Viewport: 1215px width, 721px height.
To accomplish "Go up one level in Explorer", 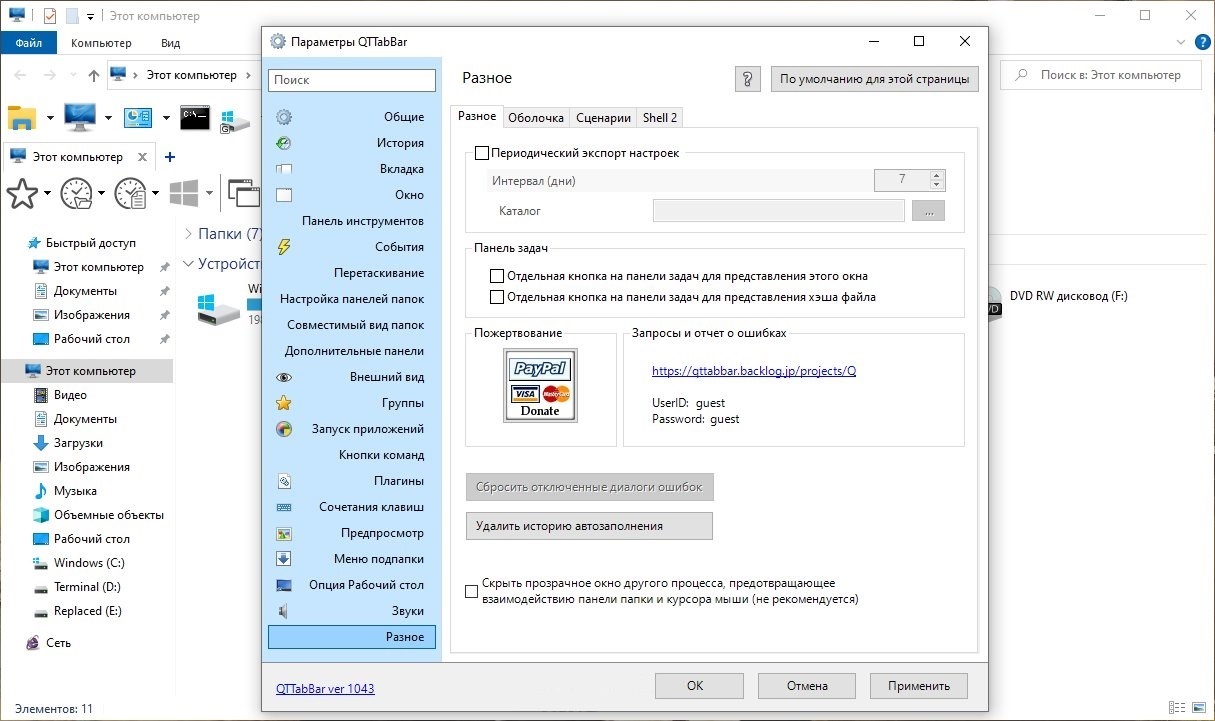I will [x=93, y=75].
